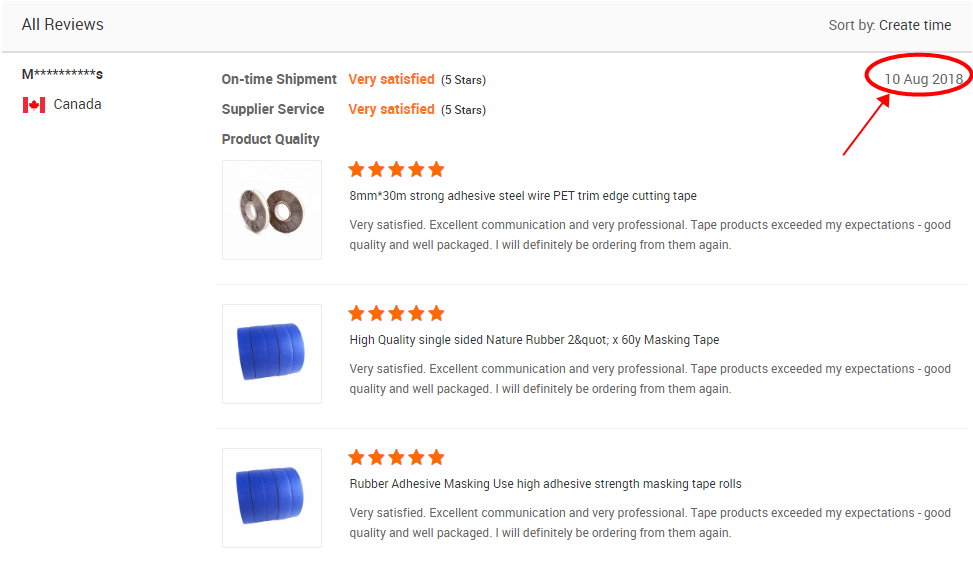Open the Sort by Create time dropdown
This screenshot has height=581, width=973.
(x=889, y=25)
